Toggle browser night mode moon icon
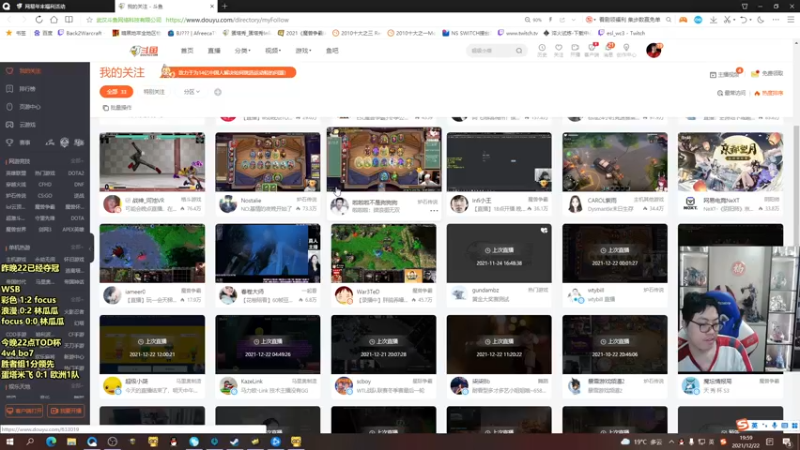 [761, 19]
